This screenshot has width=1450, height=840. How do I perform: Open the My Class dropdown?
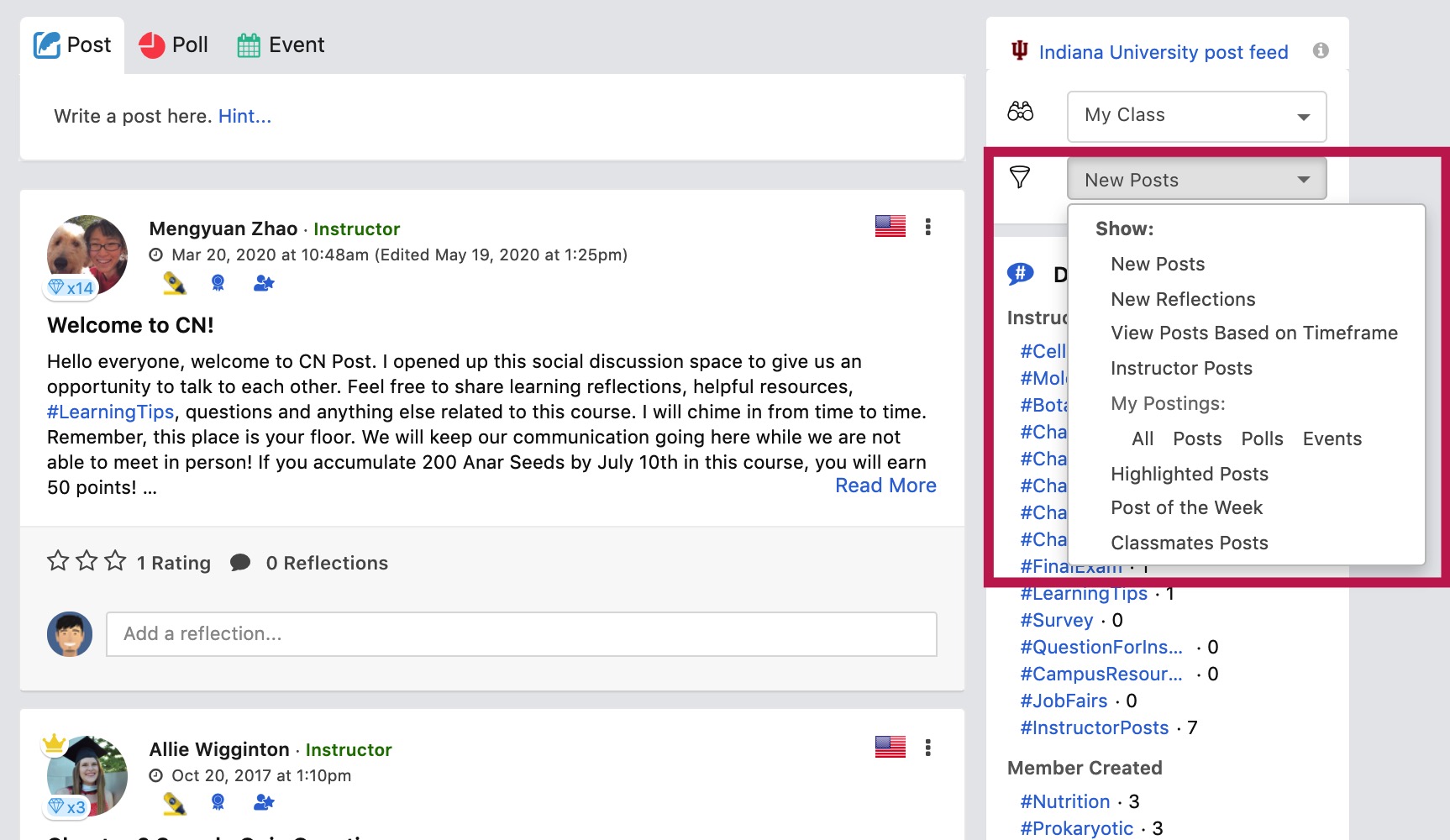tap(1197, 116)
